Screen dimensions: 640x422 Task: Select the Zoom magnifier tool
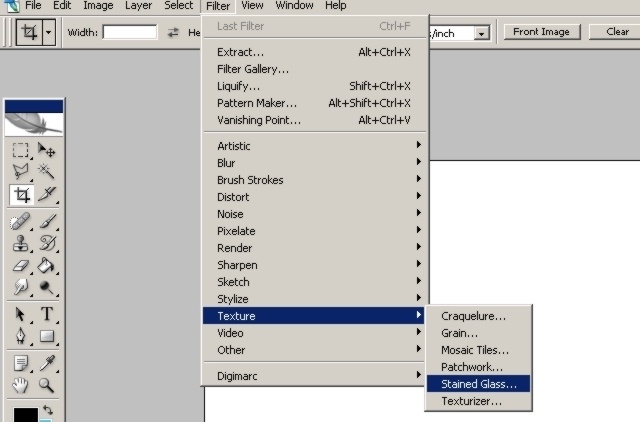click(x=47, y=385)
